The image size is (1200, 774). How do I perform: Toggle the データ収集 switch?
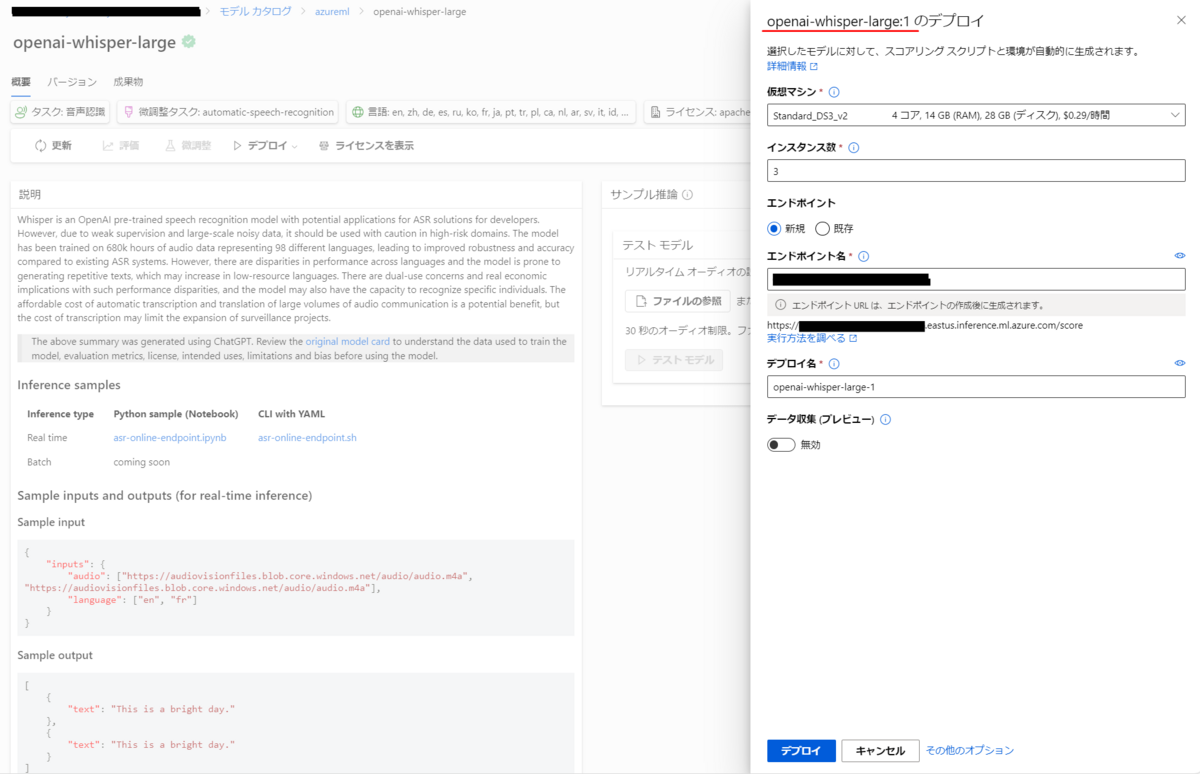tap(781, 445)
